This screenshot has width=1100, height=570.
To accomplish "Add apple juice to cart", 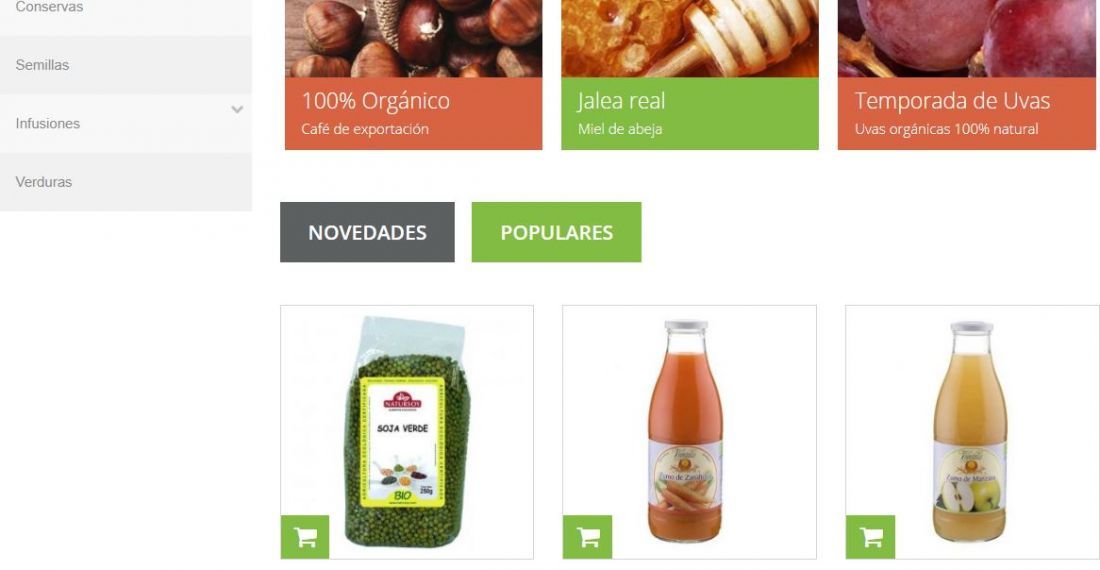I will (871, 537).
